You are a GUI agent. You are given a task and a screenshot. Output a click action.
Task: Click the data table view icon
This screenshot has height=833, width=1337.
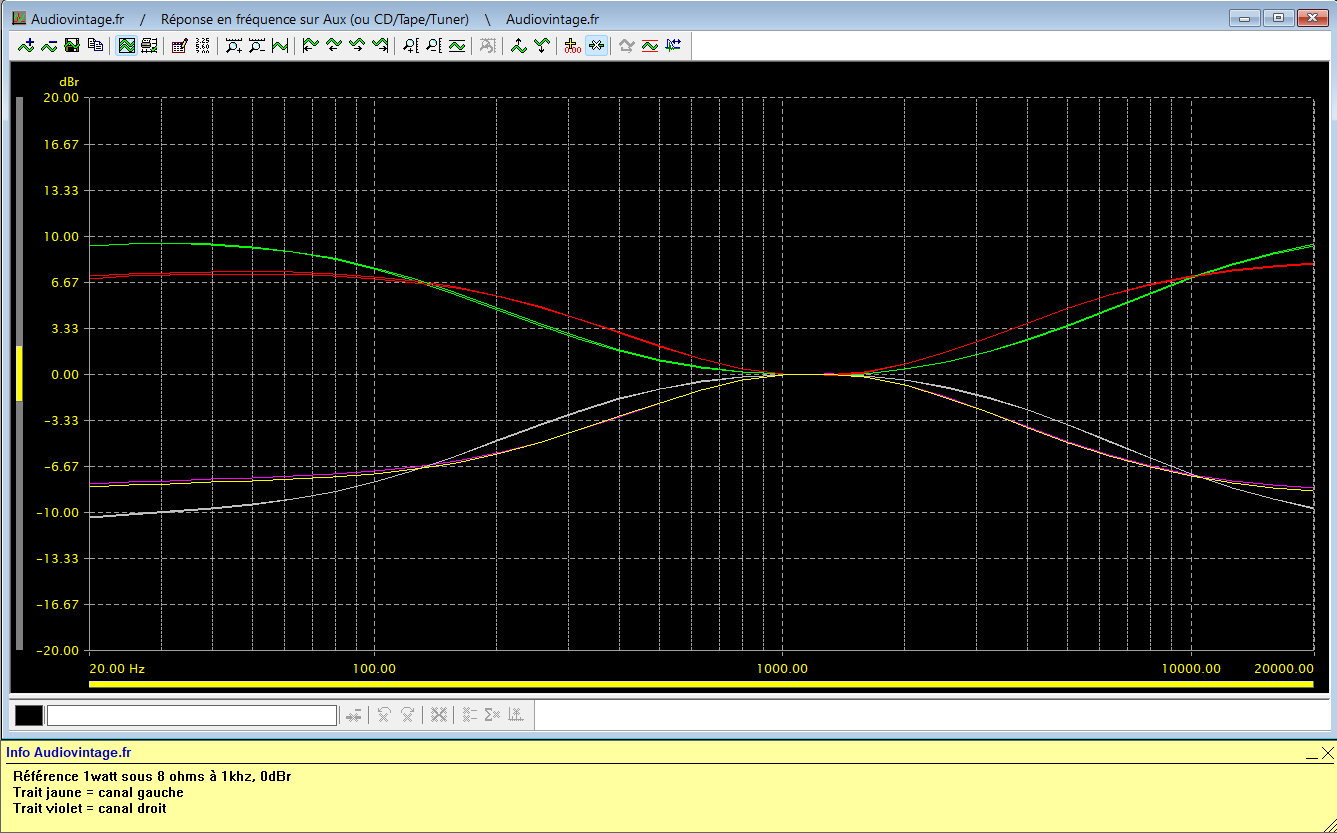(149, 45)
